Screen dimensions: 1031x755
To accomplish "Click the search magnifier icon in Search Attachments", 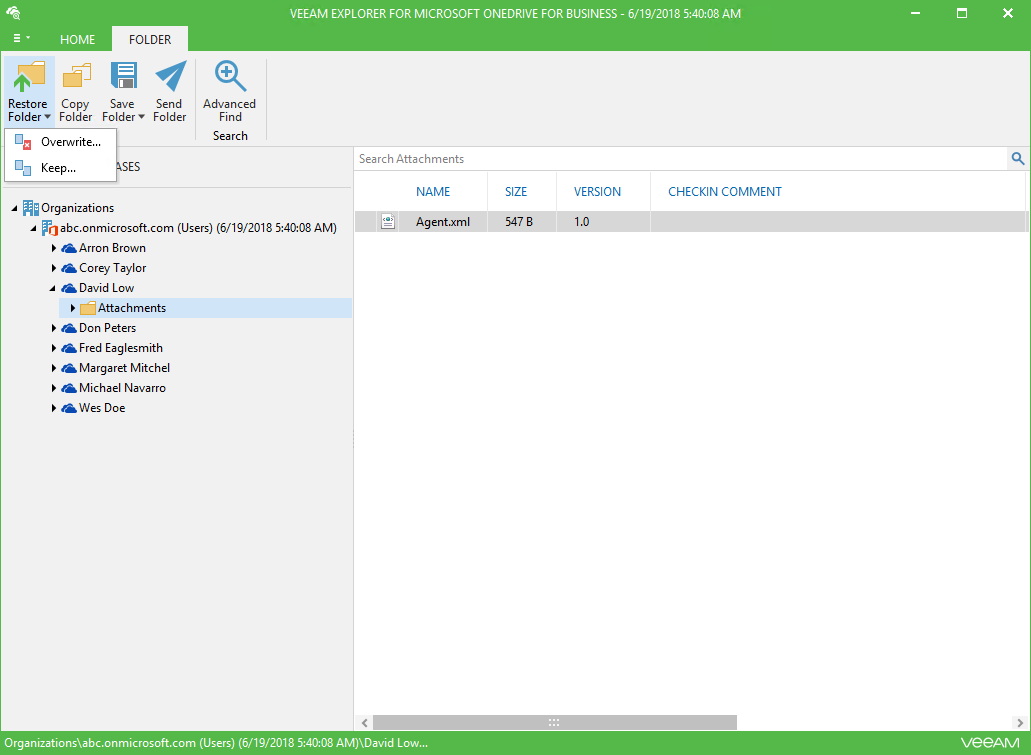I will [x=1018, y=158].
